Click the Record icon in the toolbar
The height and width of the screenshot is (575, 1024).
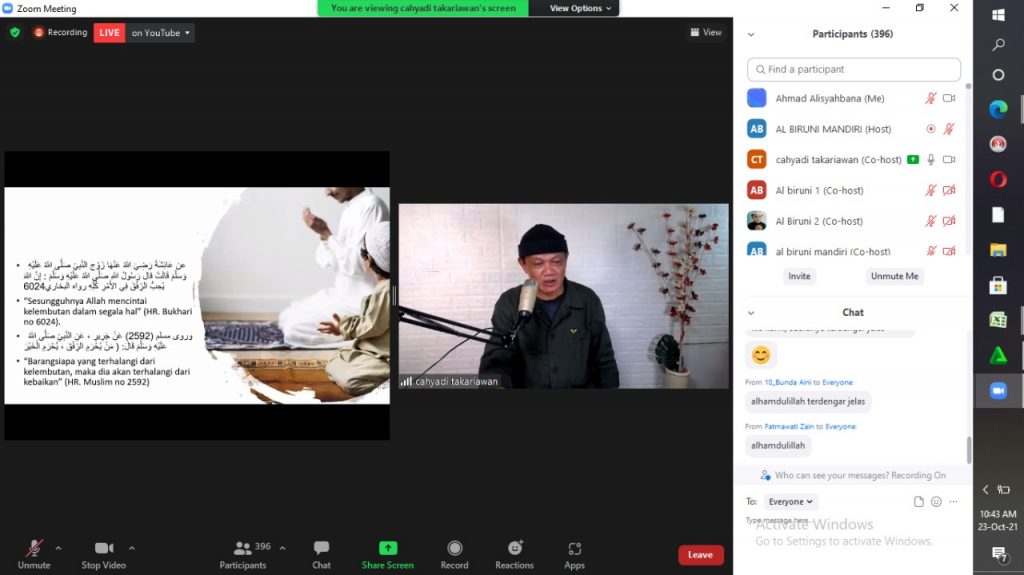pos(455,548)
